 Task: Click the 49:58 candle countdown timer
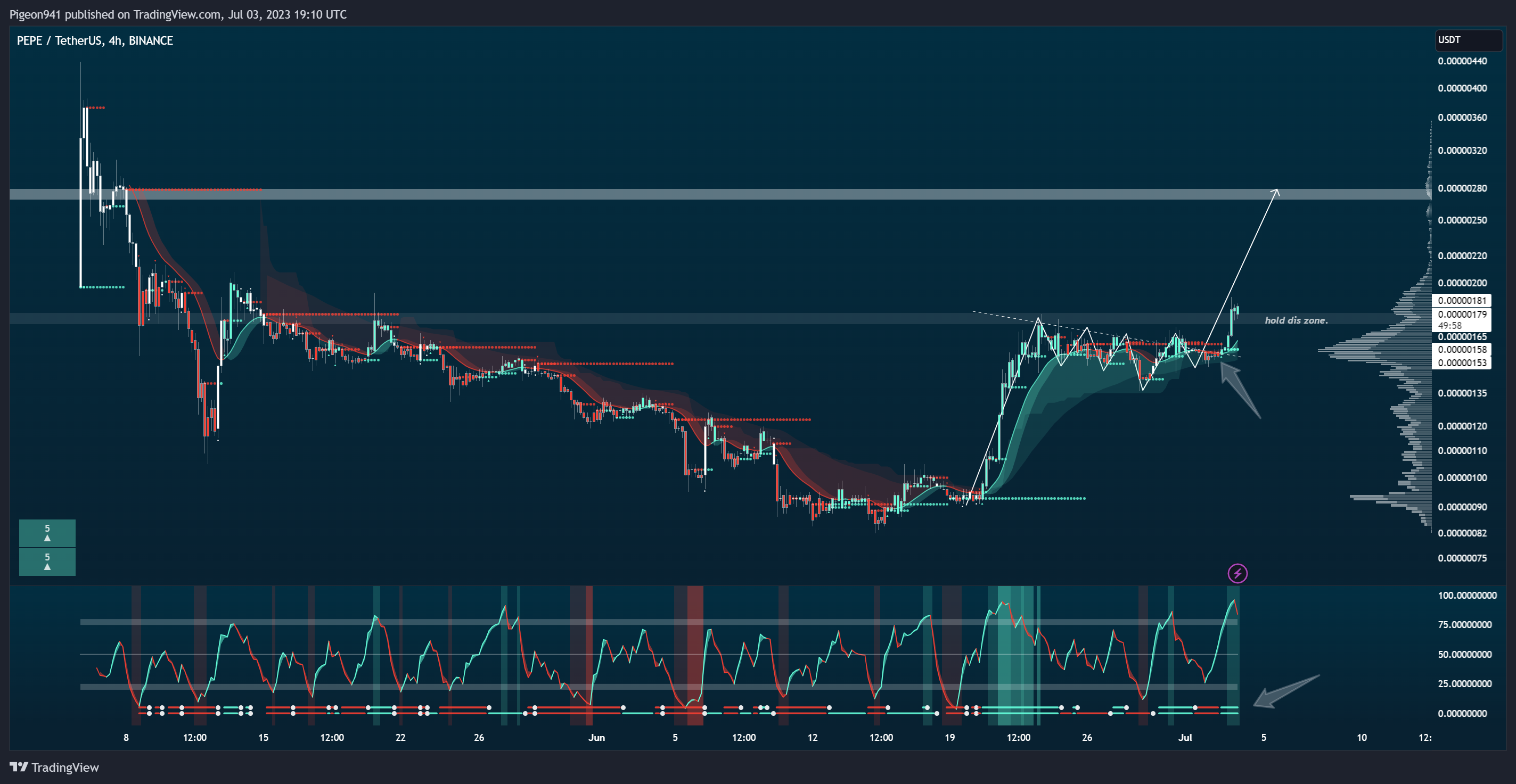(1450, 325)
